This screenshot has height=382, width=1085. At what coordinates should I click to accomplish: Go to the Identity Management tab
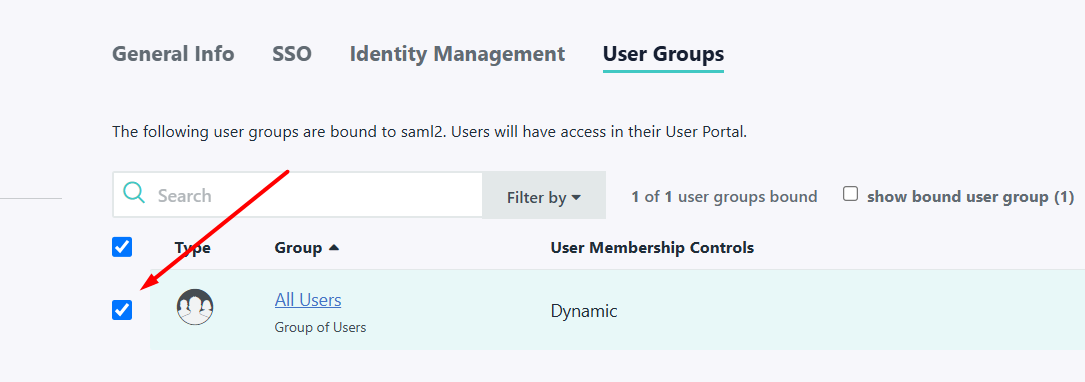pyautogui.click(x=457, y=54)
